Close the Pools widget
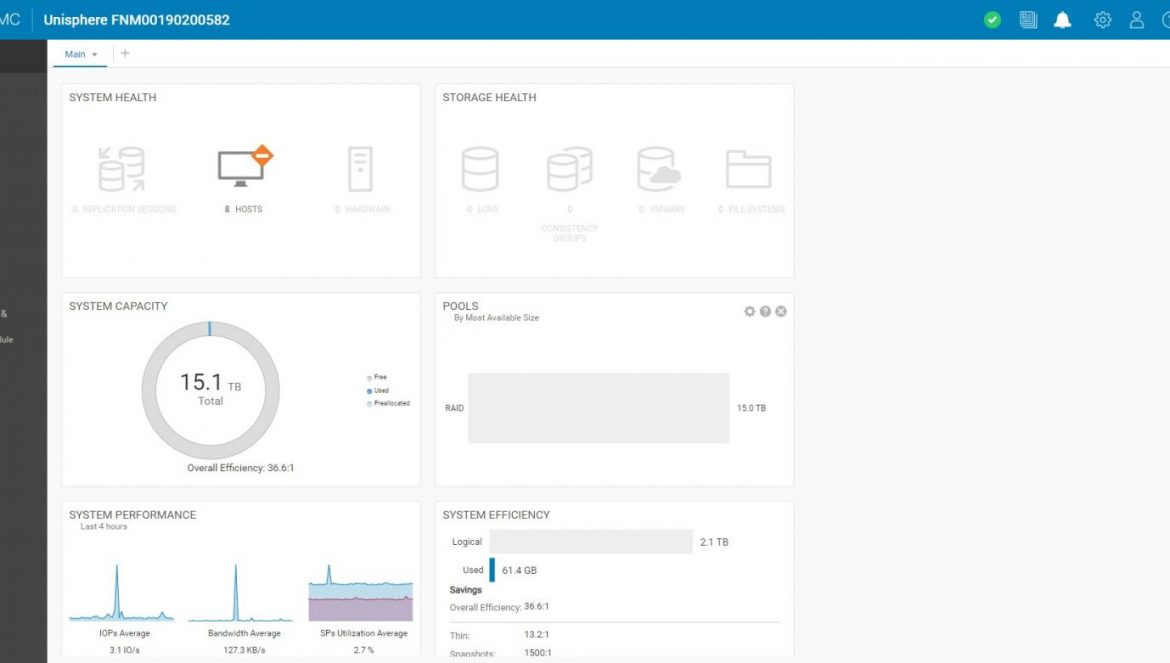Viewport: 1170px width, 663px height. click(780, 311)
